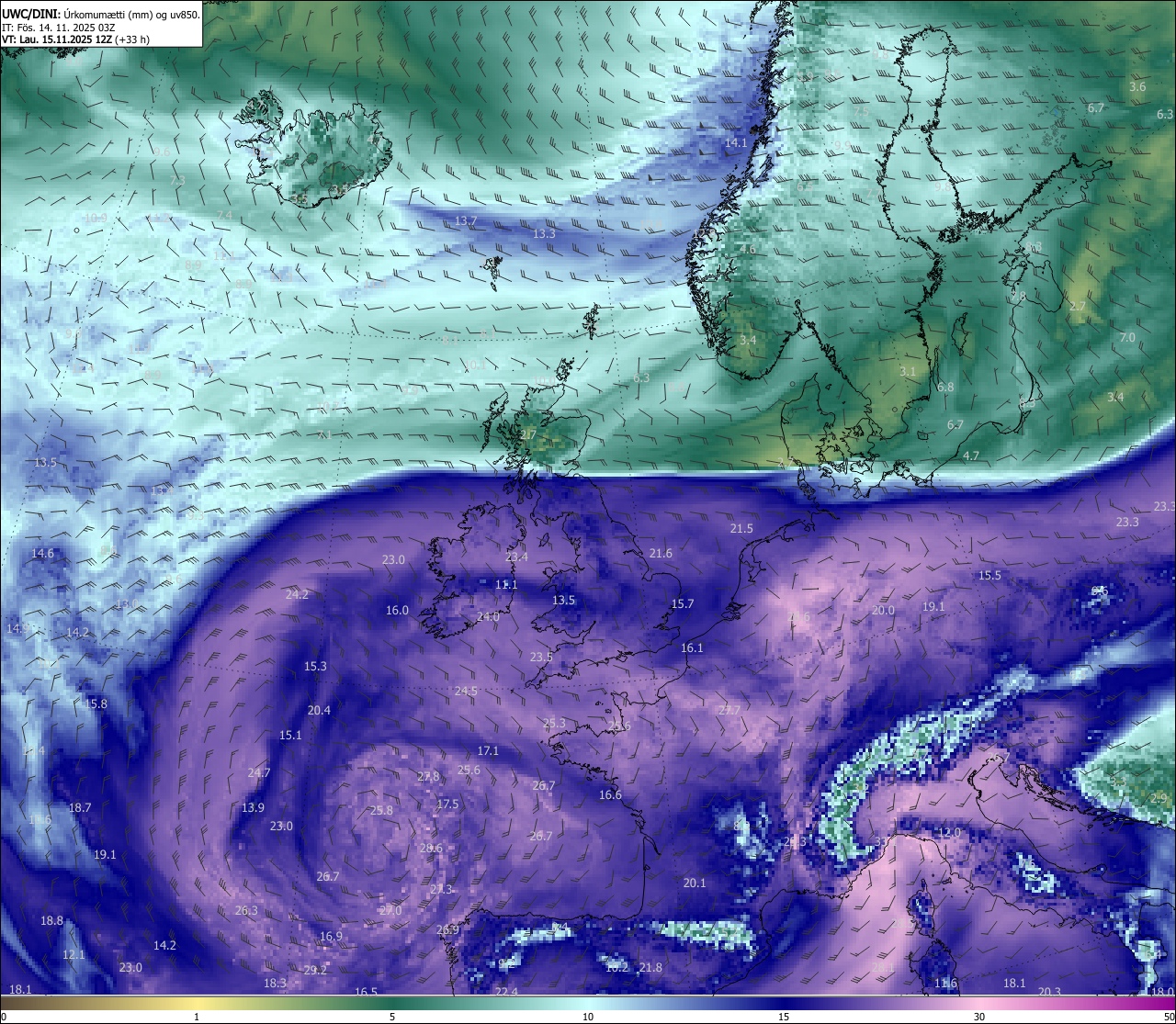Select the 21.6 value off eastern England

[661, 554]
